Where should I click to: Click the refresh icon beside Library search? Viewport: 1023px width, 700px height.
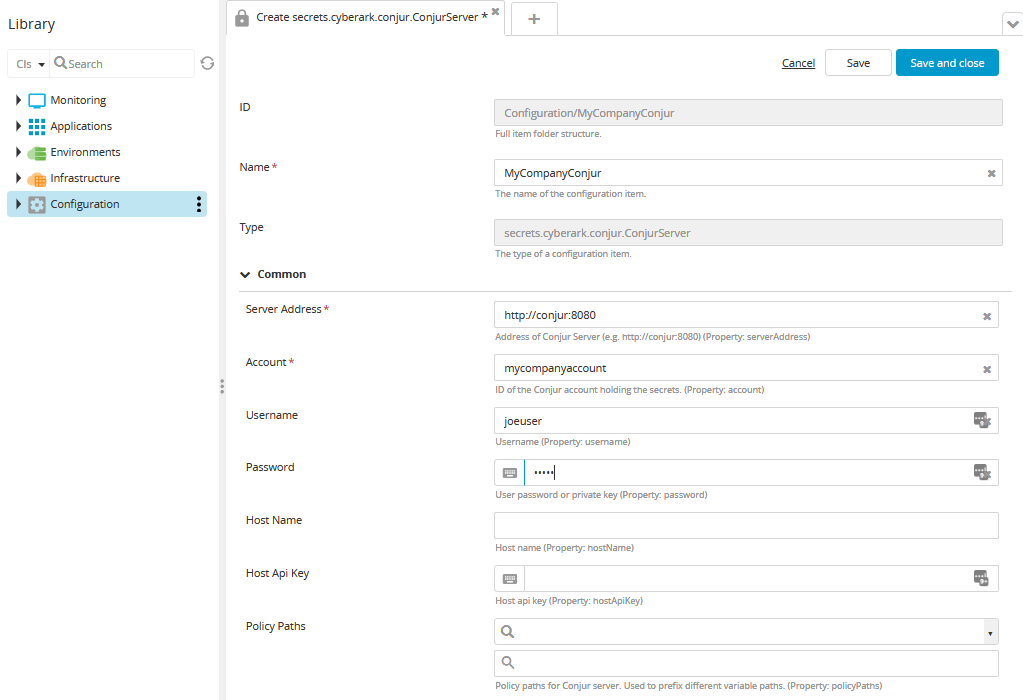click(x=207, y=63)
